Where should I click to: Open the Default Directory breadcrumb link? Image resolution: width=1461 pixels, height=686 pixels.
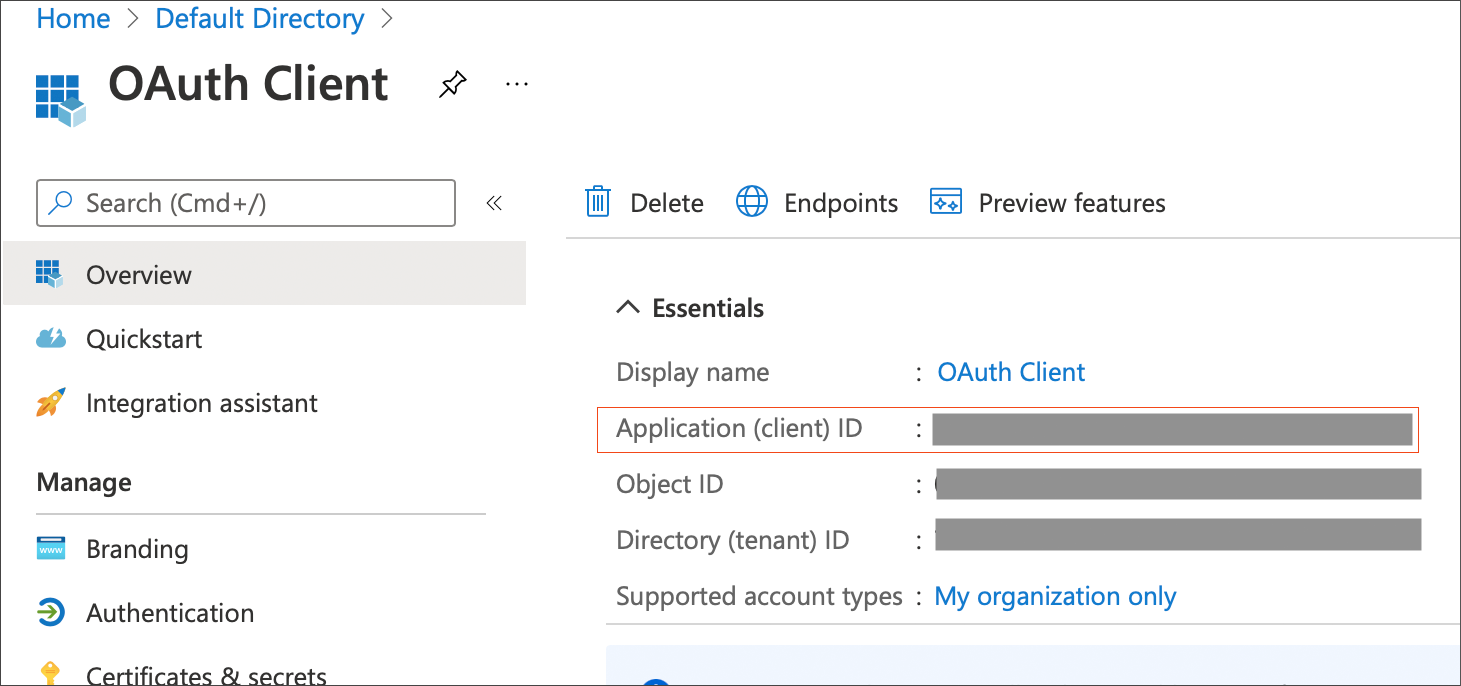[x=259, y=18]
